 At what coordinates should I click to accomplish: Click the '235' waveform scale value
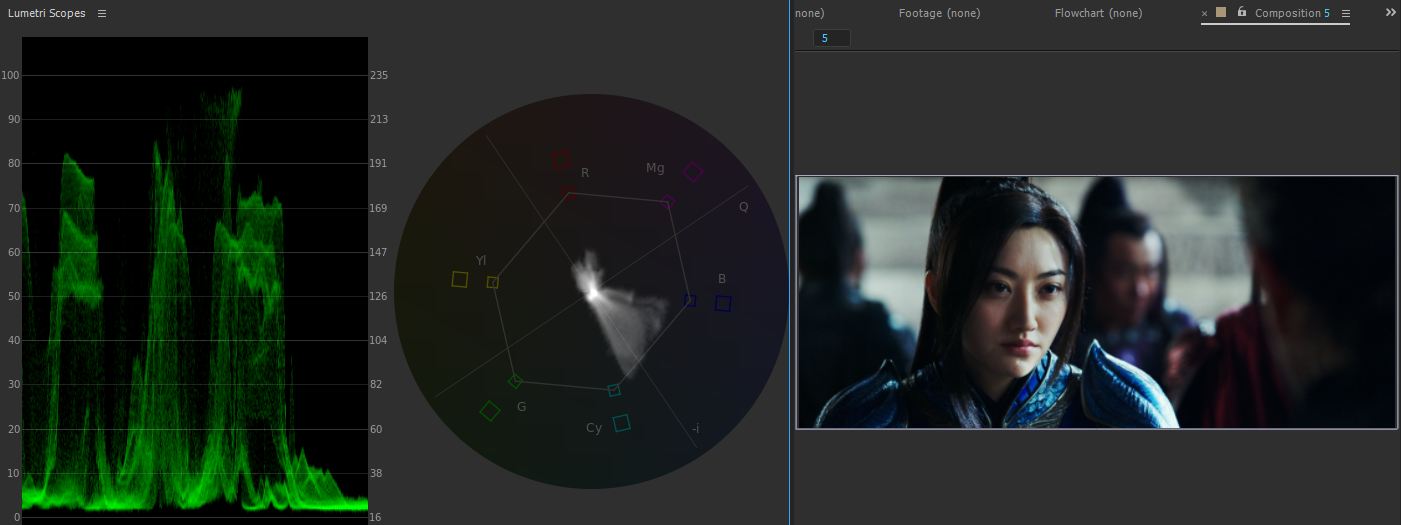[x=379, y=75]
